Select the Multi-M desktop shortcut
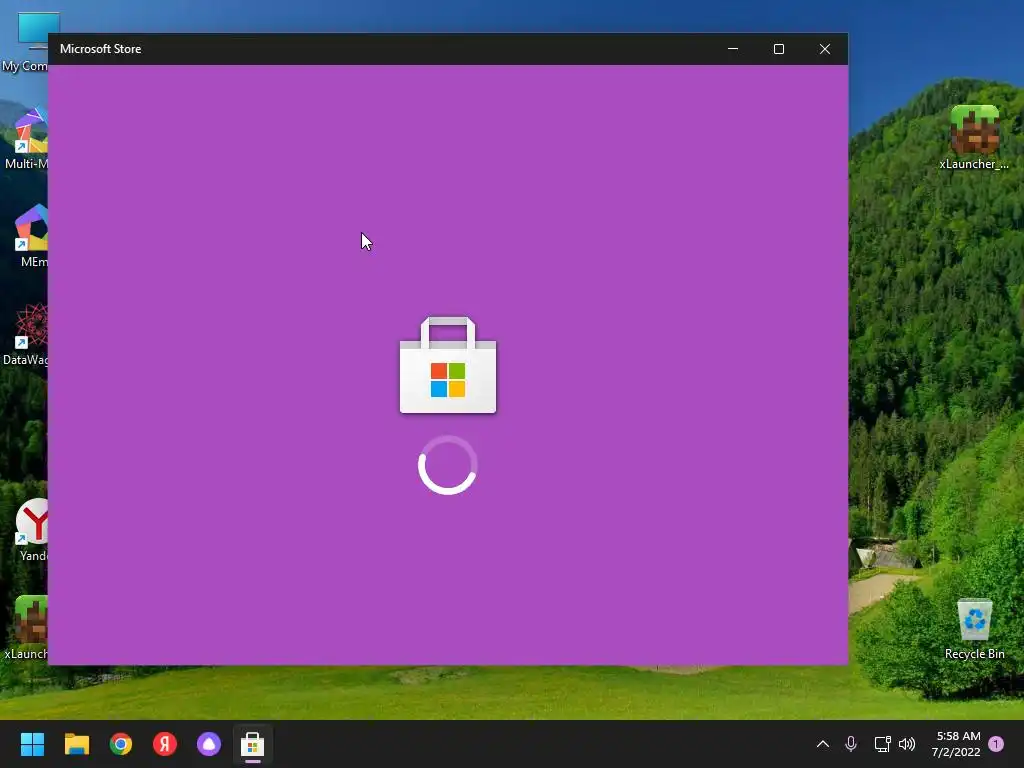1024x768 pixels. point(27,138)
